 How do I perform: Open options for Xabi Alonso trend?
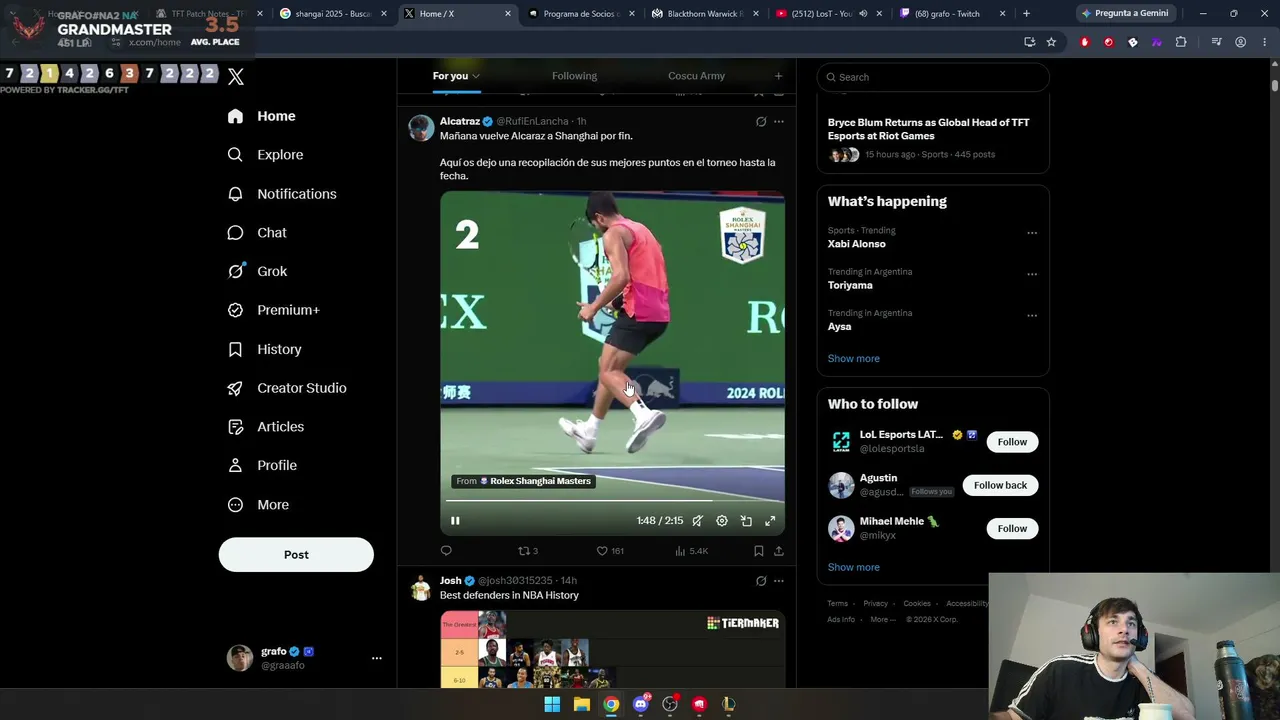[x=1032, y=233]
